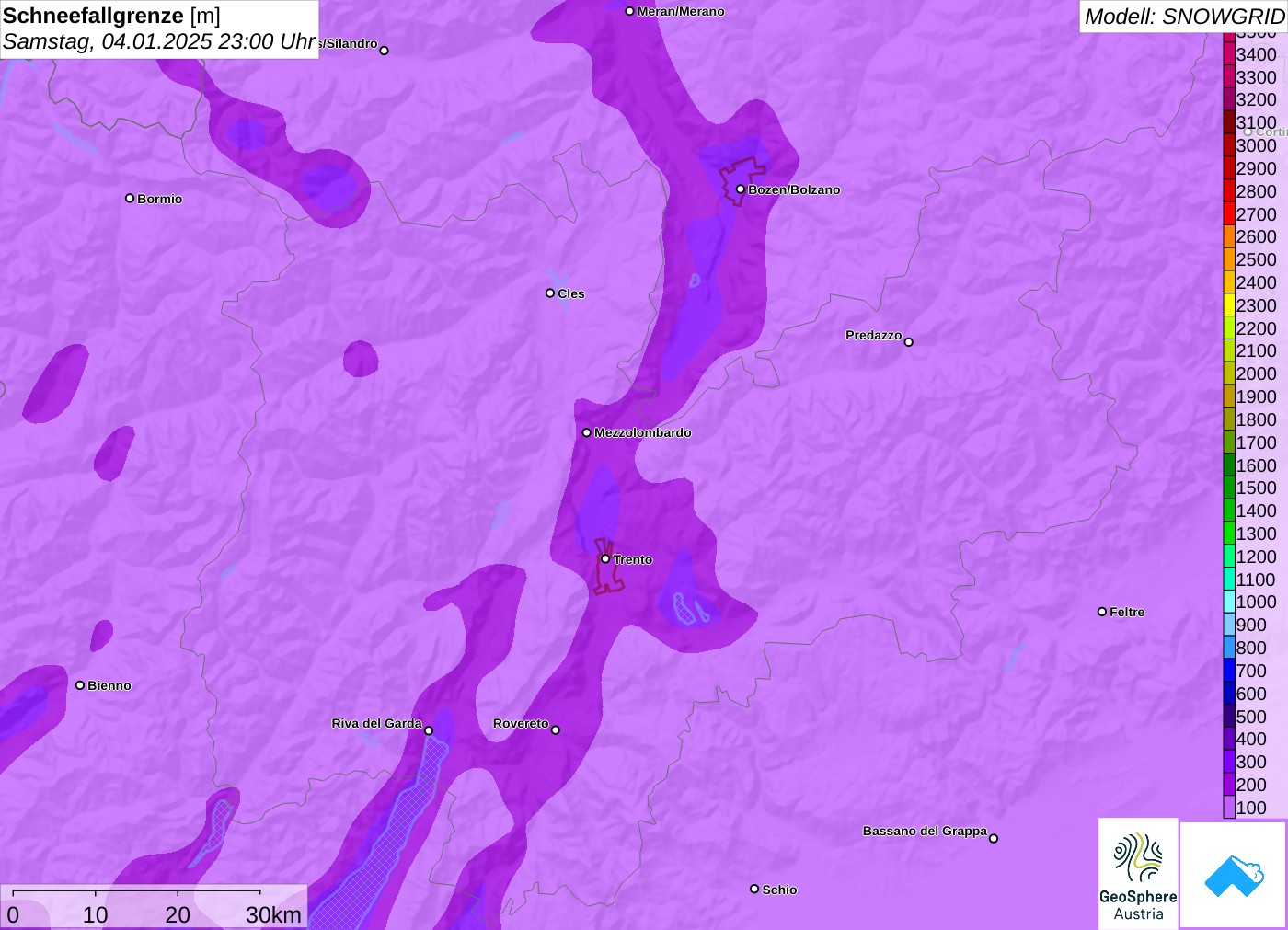
Task: Click the Modell: SNOWGRID label
Action: [1184, 17]
